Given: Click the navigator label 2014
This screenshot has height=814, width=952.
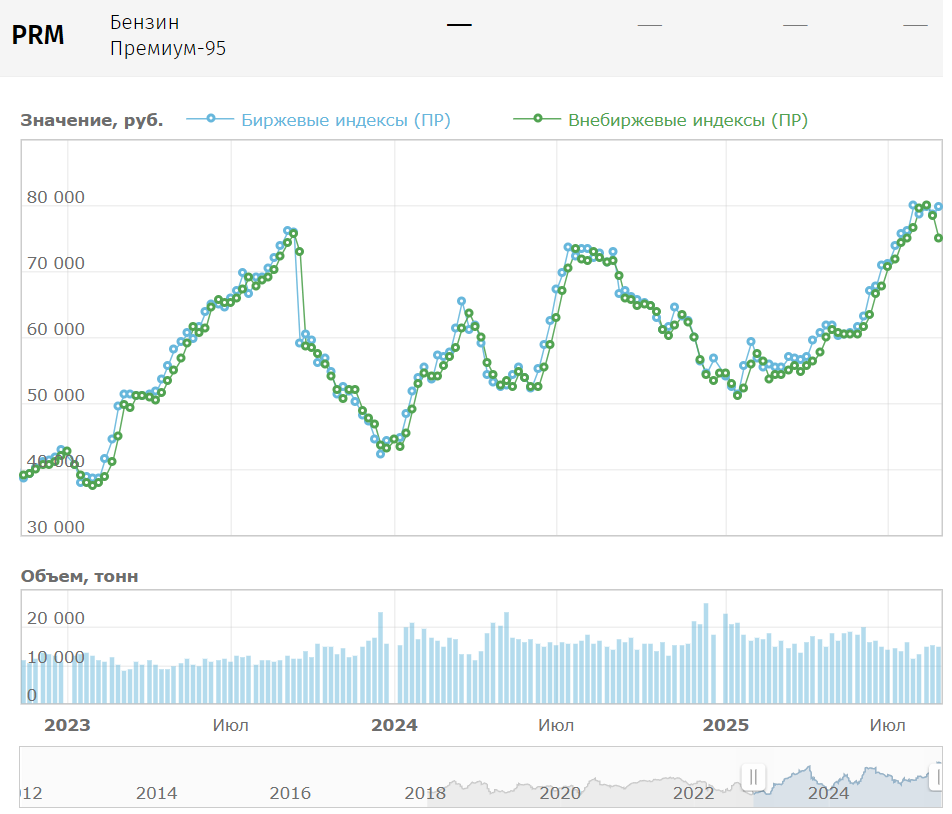Looking at the screenshot, I should click(156, 793).
